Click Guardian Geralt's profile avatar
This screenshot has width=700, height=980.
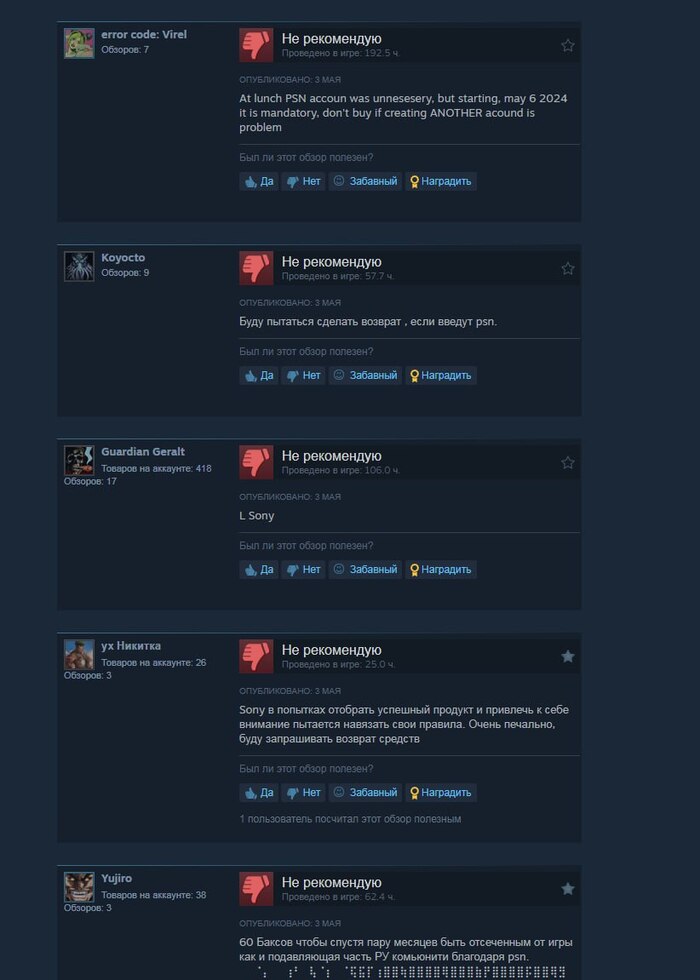click(x=79, y=460)
